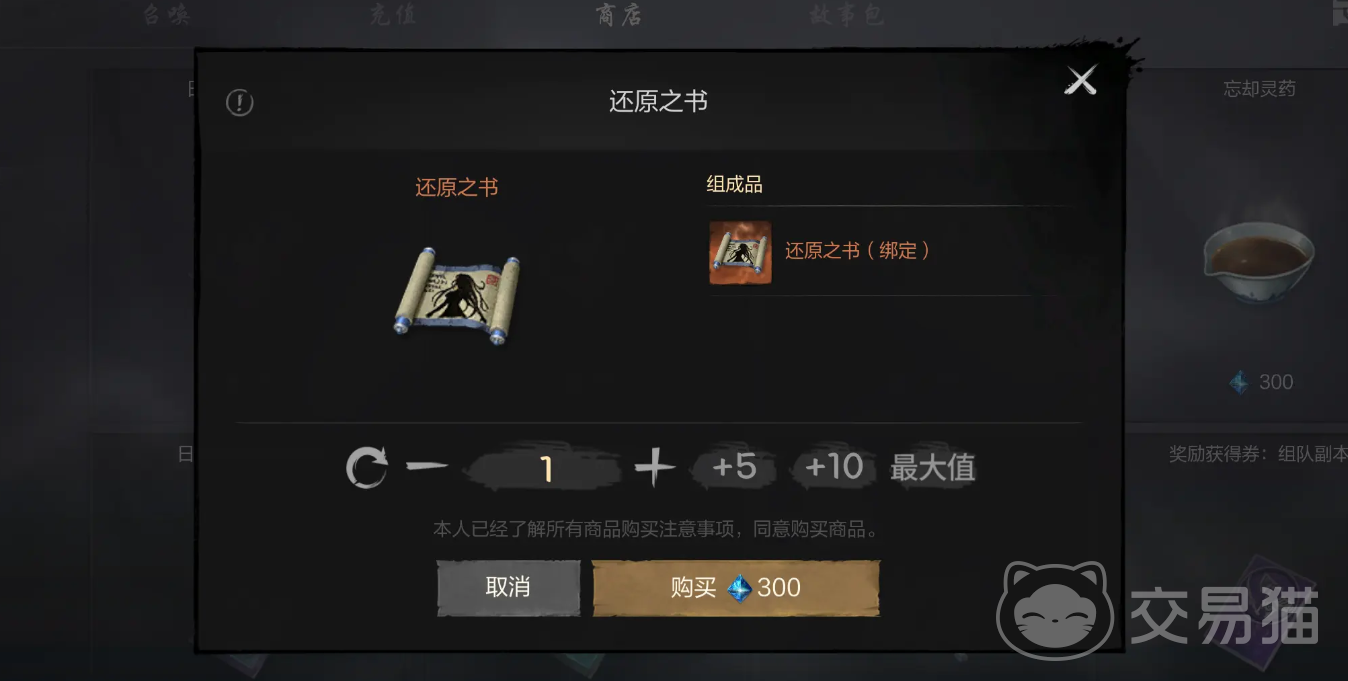This screenshot has width=1348, height=681.
Task: Select the 还原之书（绑定）component icon
Action: [x=740, y=252]
